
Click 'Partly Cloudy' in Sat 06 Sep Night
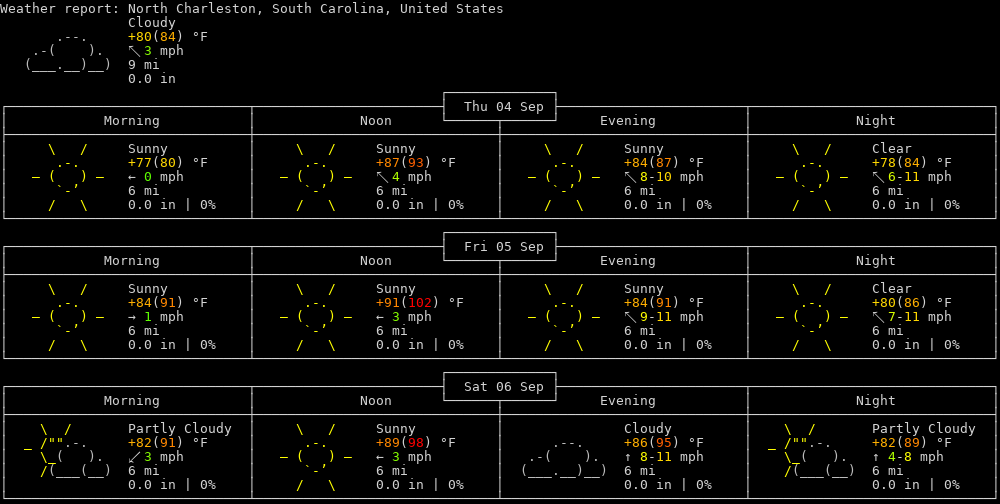[924, 429]
